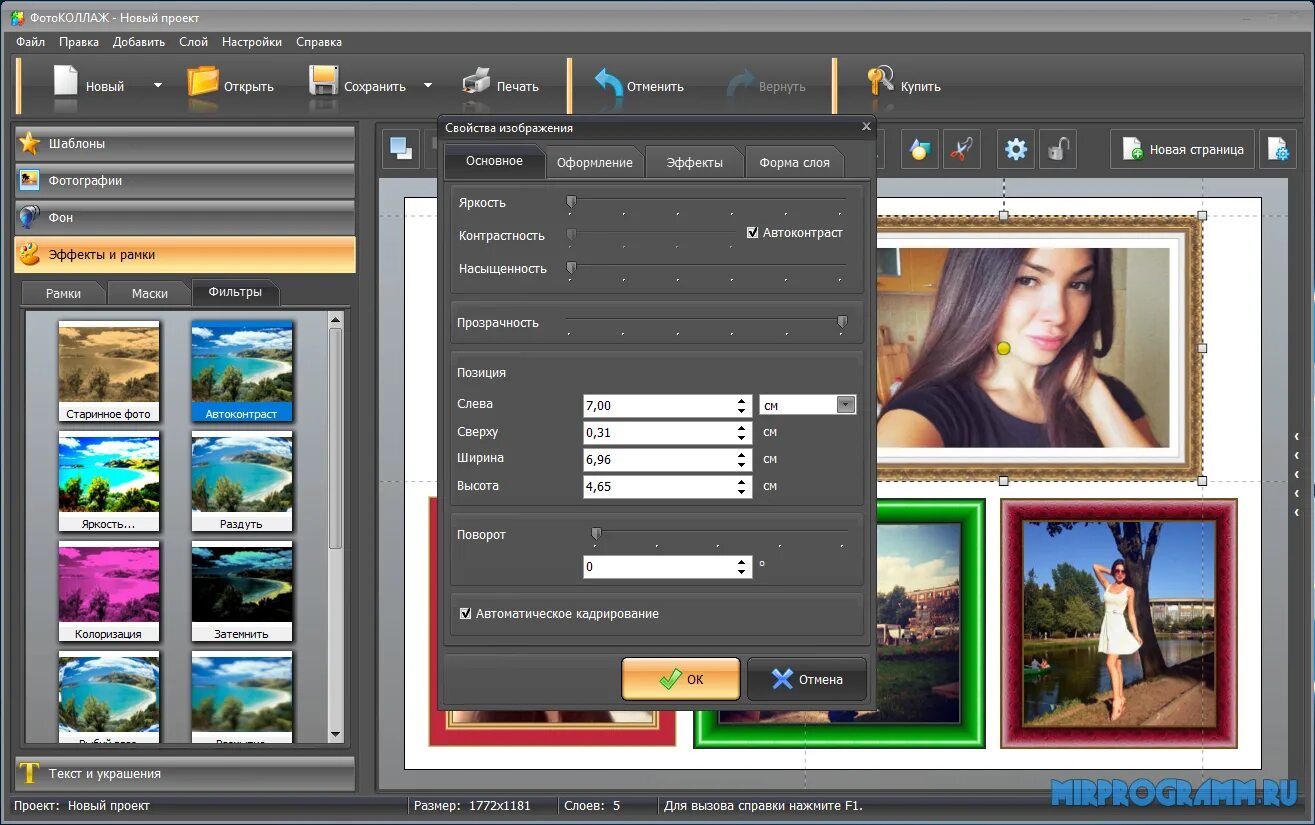Click the Сверху position input field
The height and width of the screenshot is (825, 1315).
660,432
